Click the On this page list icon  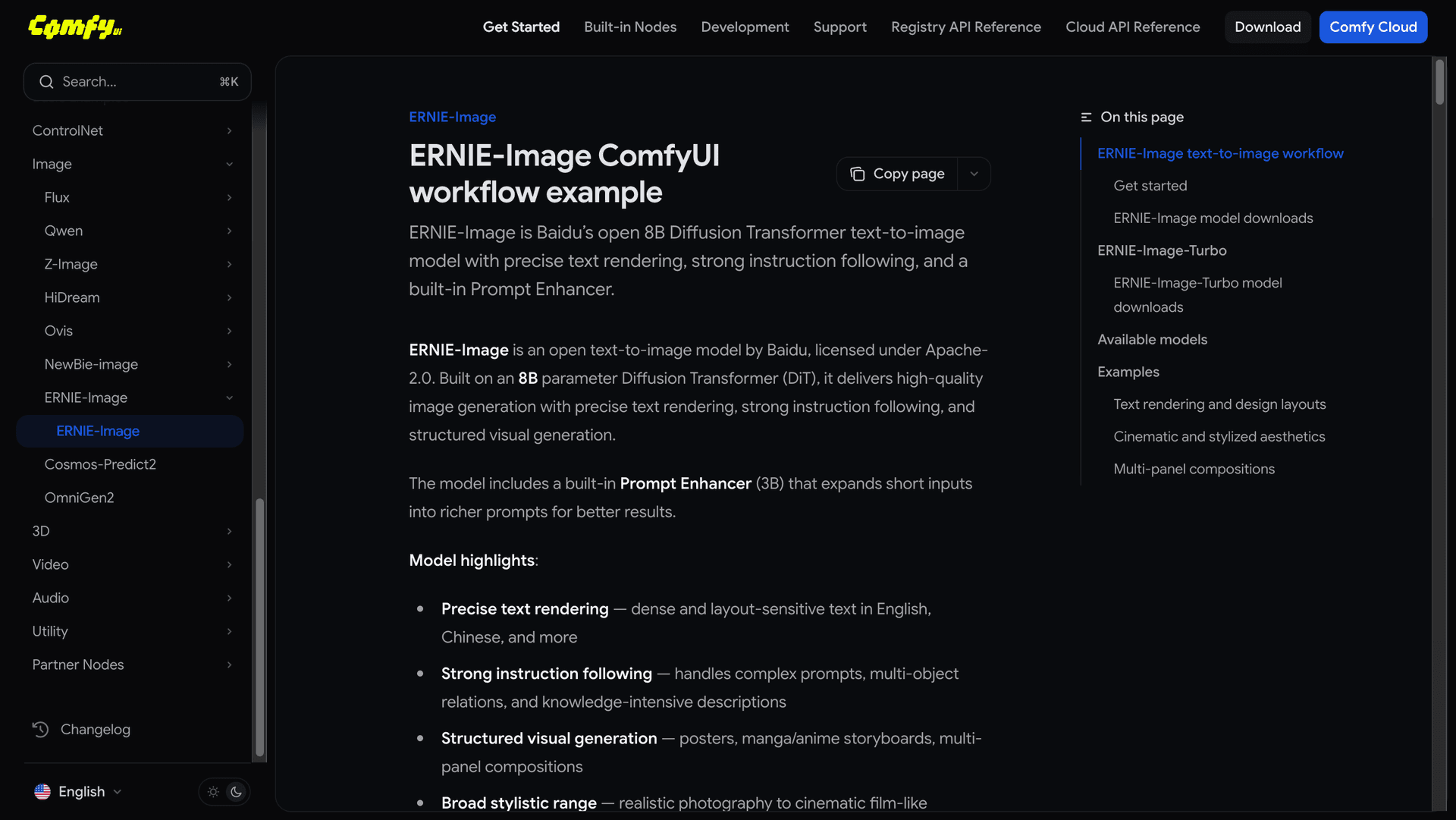coord(1086,117)
